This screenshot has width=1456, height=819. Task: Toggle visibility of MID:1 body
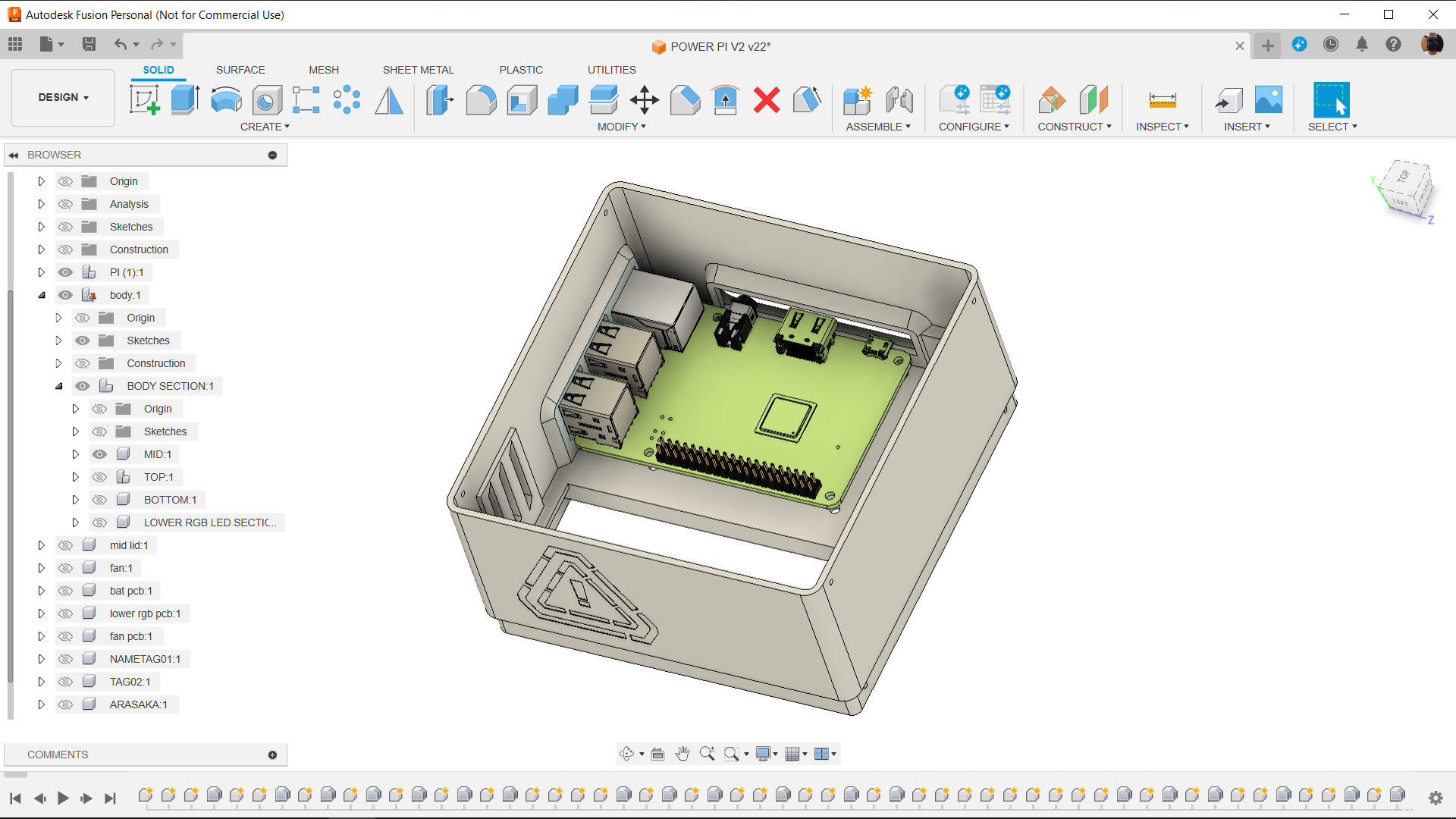[x=99, y=454]
